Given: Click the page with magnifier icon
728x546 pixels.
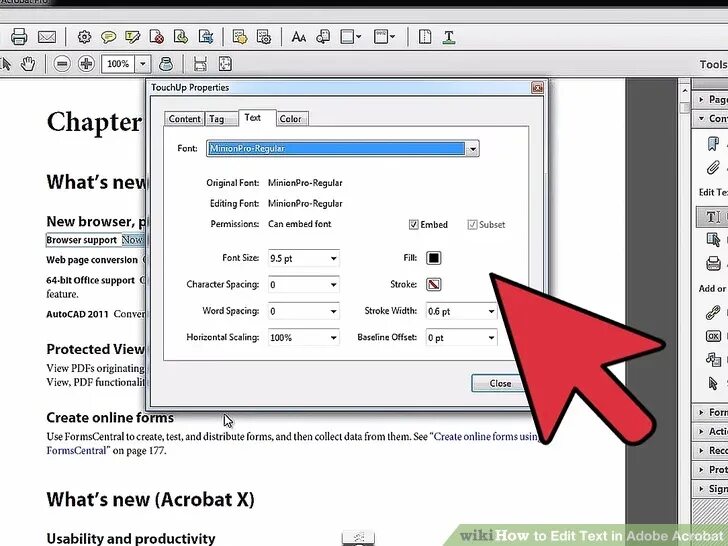Looking at the screenshot, I should 323,37.
